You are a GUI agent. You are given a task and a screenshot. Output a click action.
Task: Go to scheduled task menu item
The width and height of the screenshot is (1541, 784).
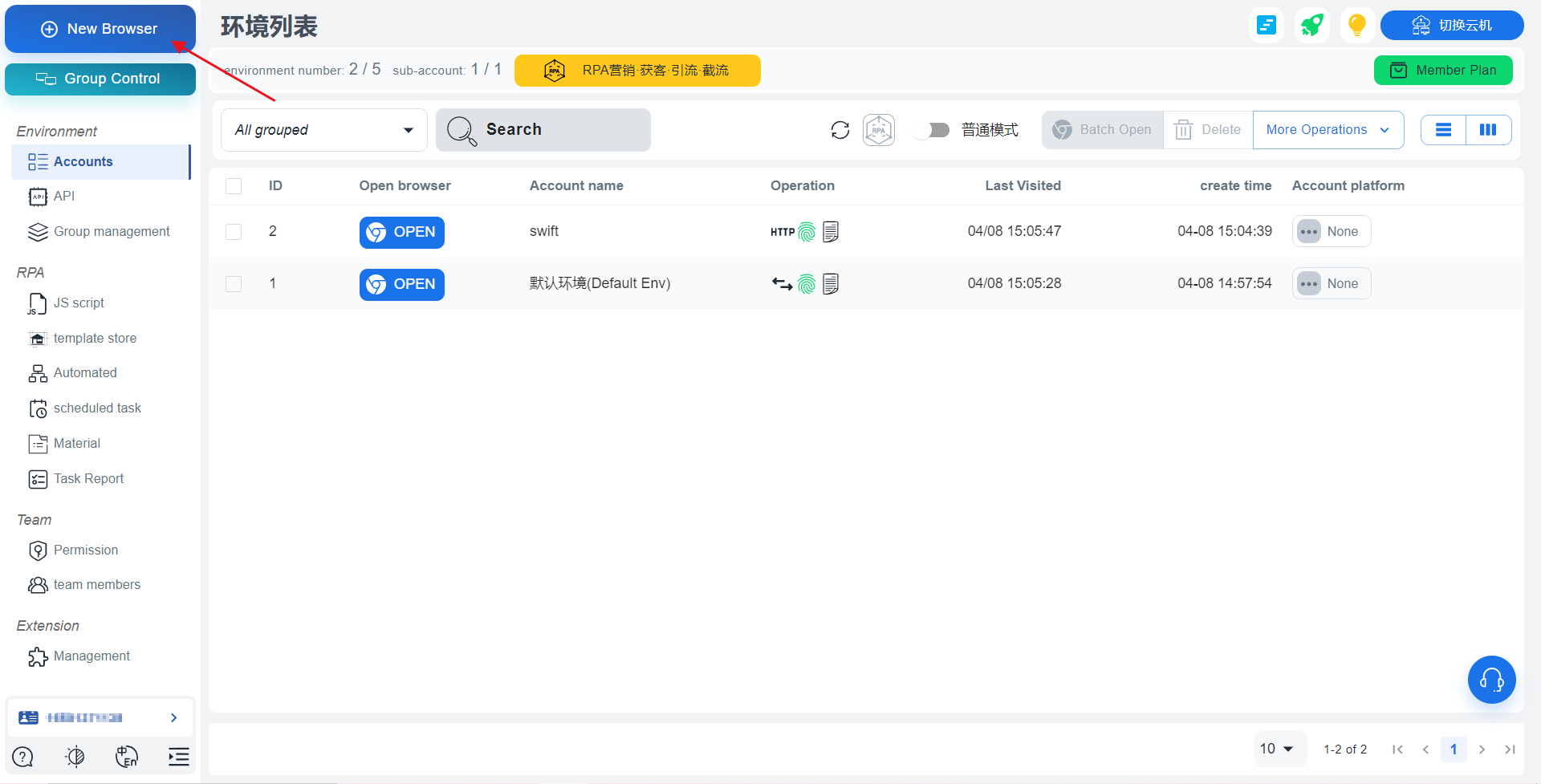97,408
